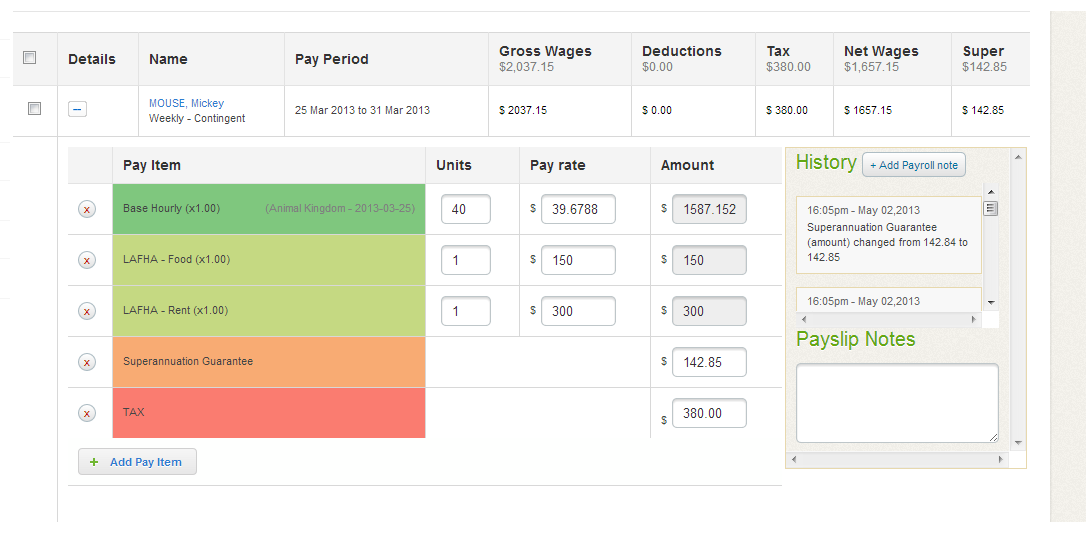The height and width of the screenshot is (550, 1091).
Task: Remove the Base Hourly pay item
Action: coord(87,209)
